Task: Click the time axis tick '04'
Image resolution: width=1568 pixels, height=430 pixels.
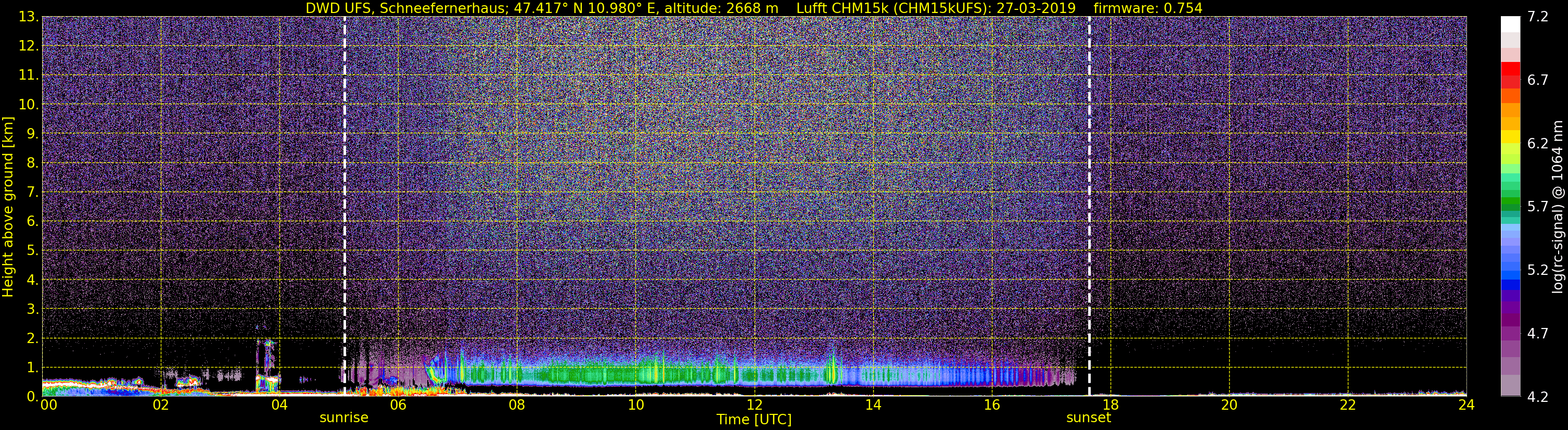Action: 279,406
